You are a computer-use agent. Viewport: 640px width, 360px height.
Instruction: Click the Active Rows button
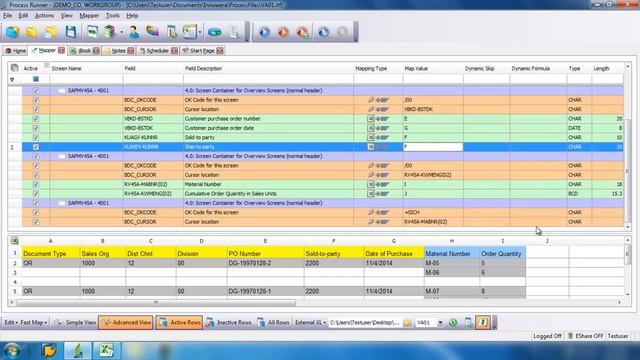179,322
